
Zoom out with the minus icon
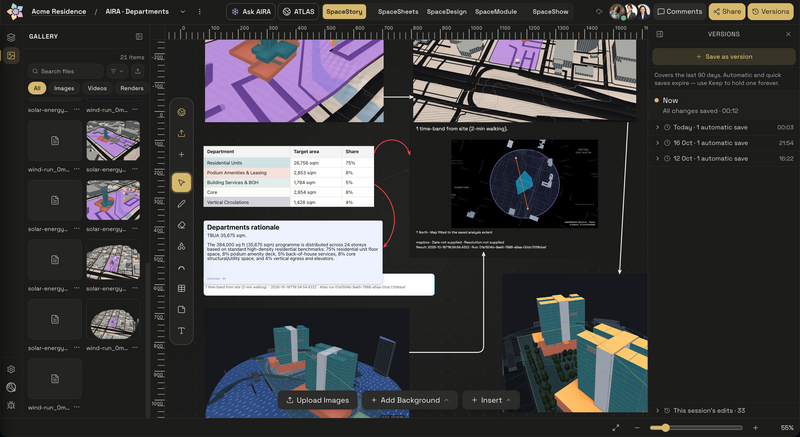click(637, 428)
